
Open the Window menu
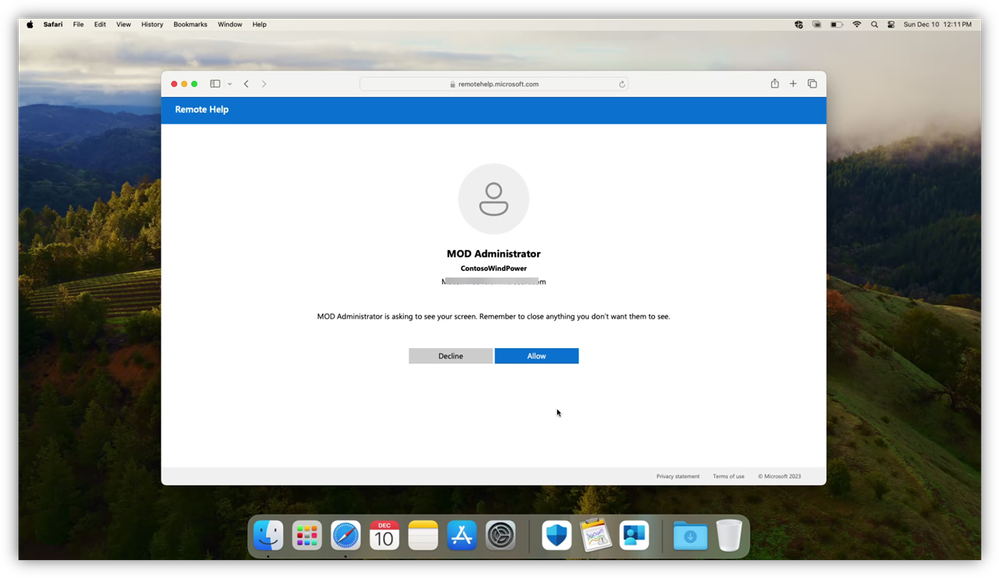click(x=230, y=25)
